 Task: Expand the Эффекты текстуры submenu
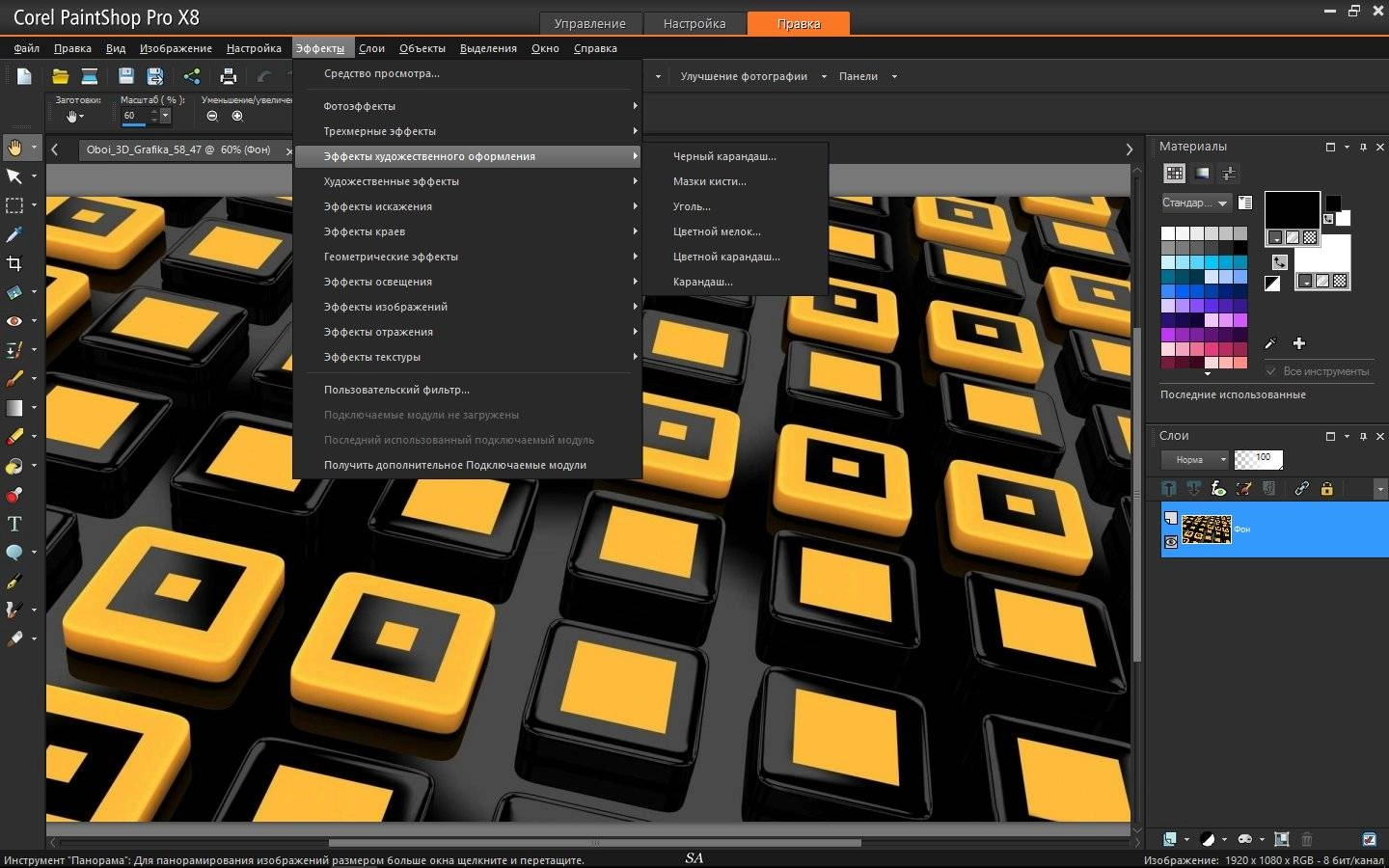point(468,357)
